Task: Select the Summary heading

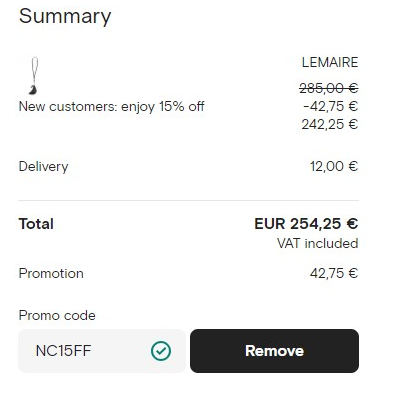Action: point(65,16)
